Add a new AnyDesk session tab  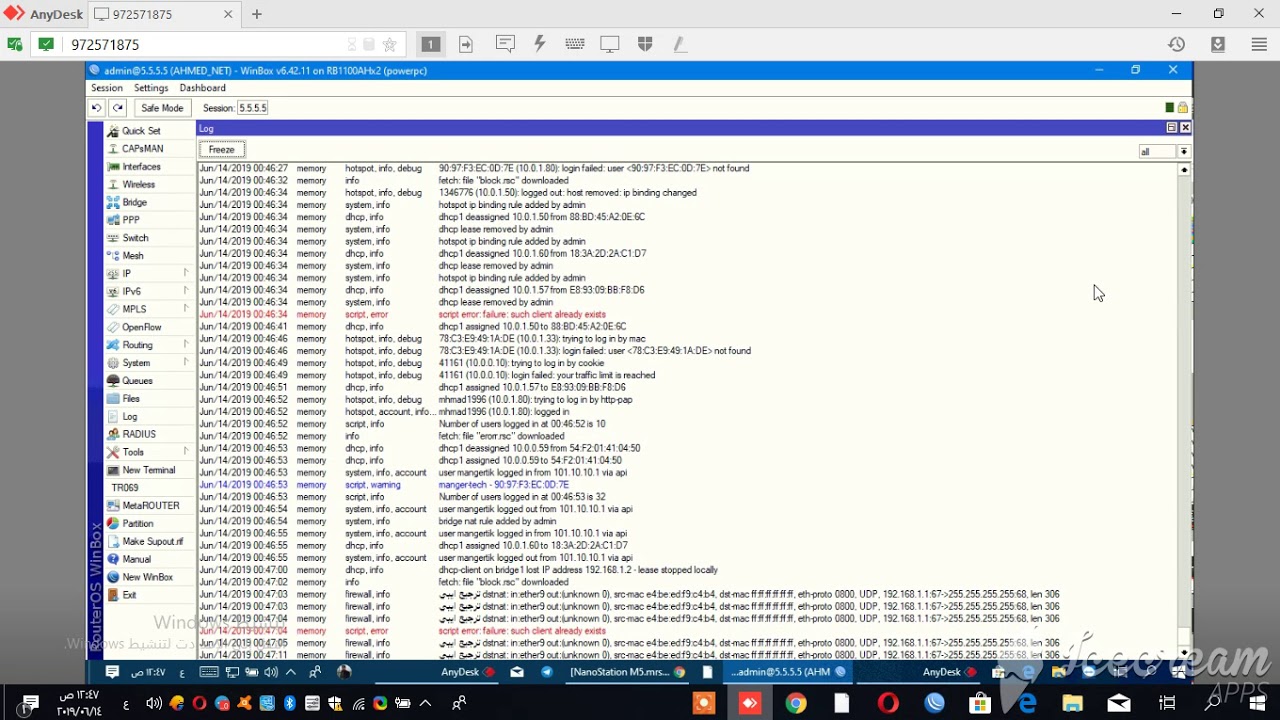(257, 15)
